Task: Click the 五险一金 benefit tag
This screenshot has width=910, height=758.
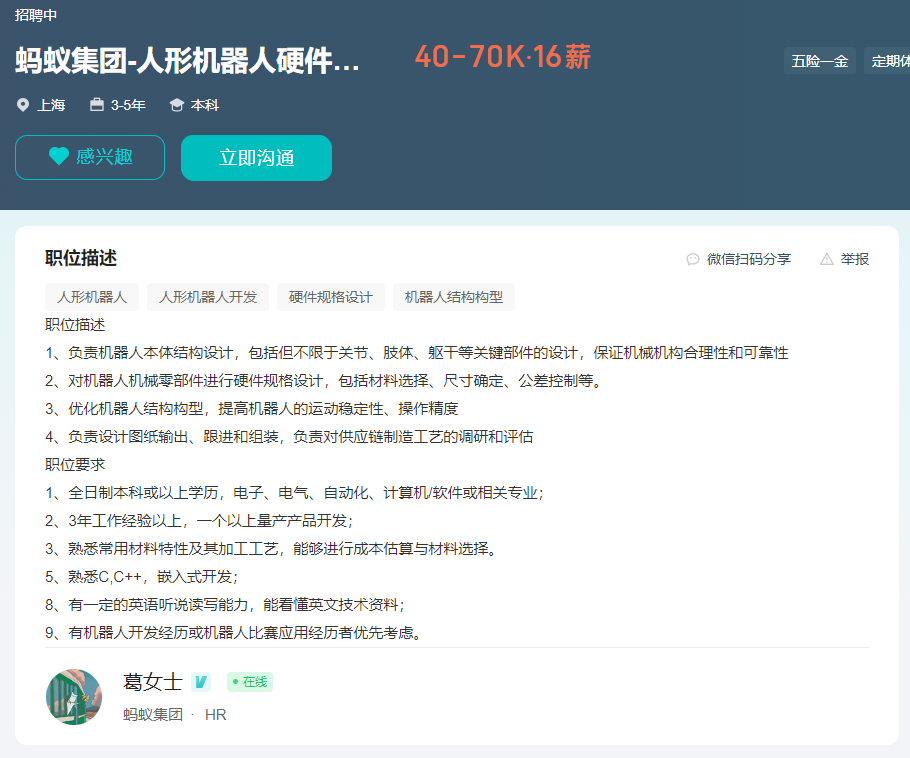Action: pos(819,61)
